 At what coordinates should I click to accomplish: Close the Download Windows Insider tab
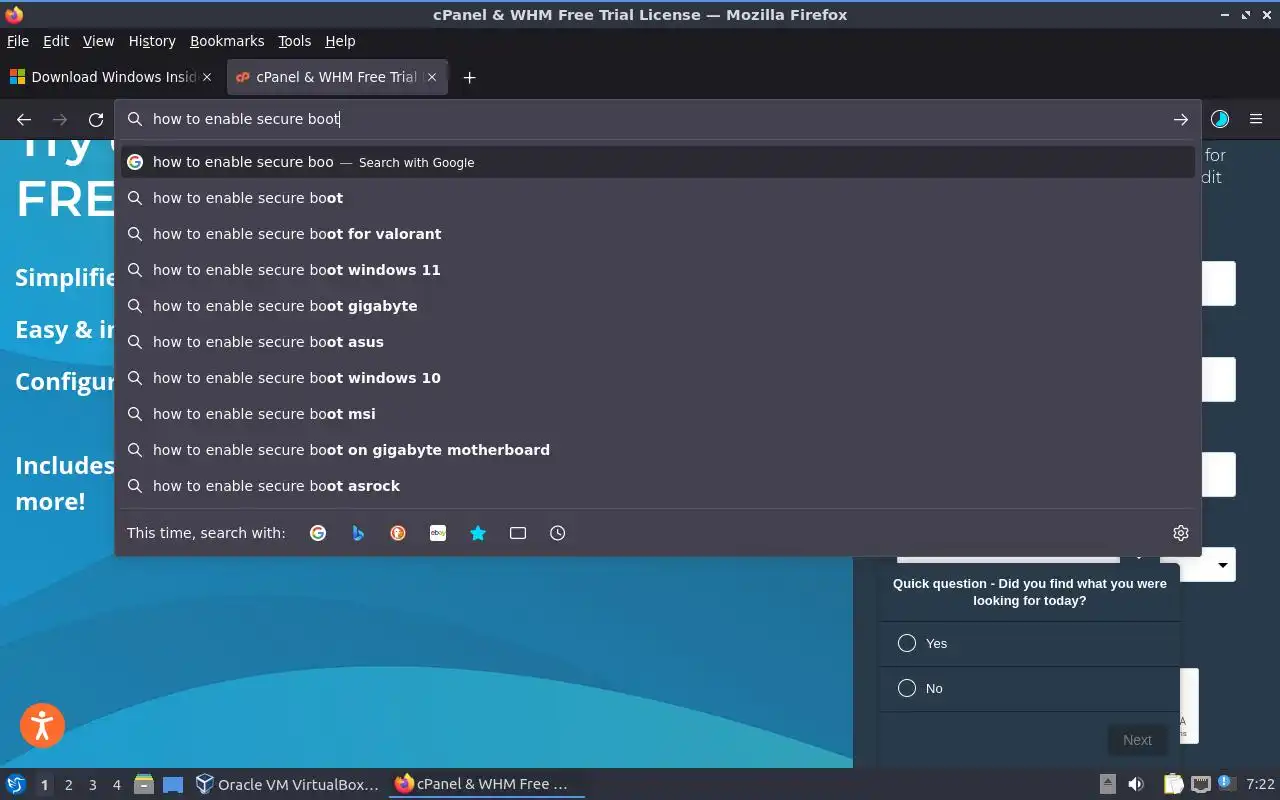207,77
